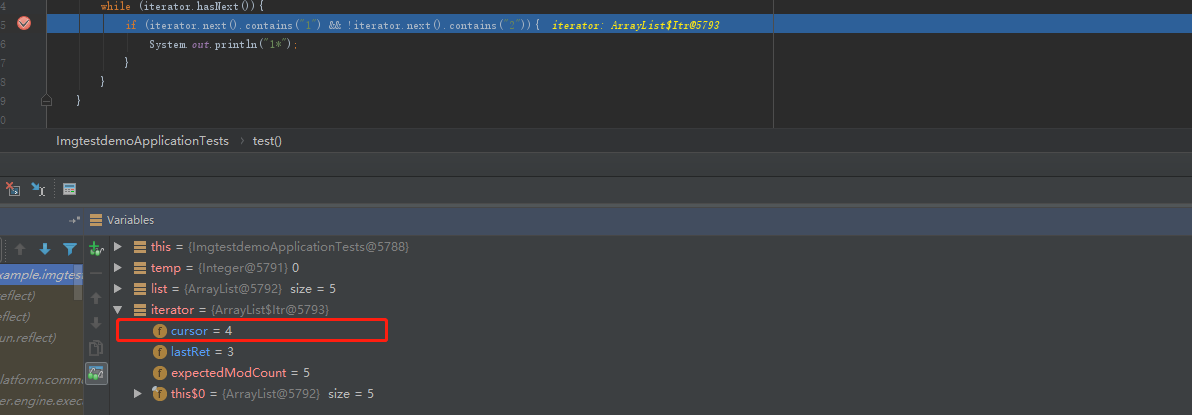Select previous frame with up arrow icon
Image resolution: width=1192 pixels, height=415 pixels.
click(x=18, y=249)
